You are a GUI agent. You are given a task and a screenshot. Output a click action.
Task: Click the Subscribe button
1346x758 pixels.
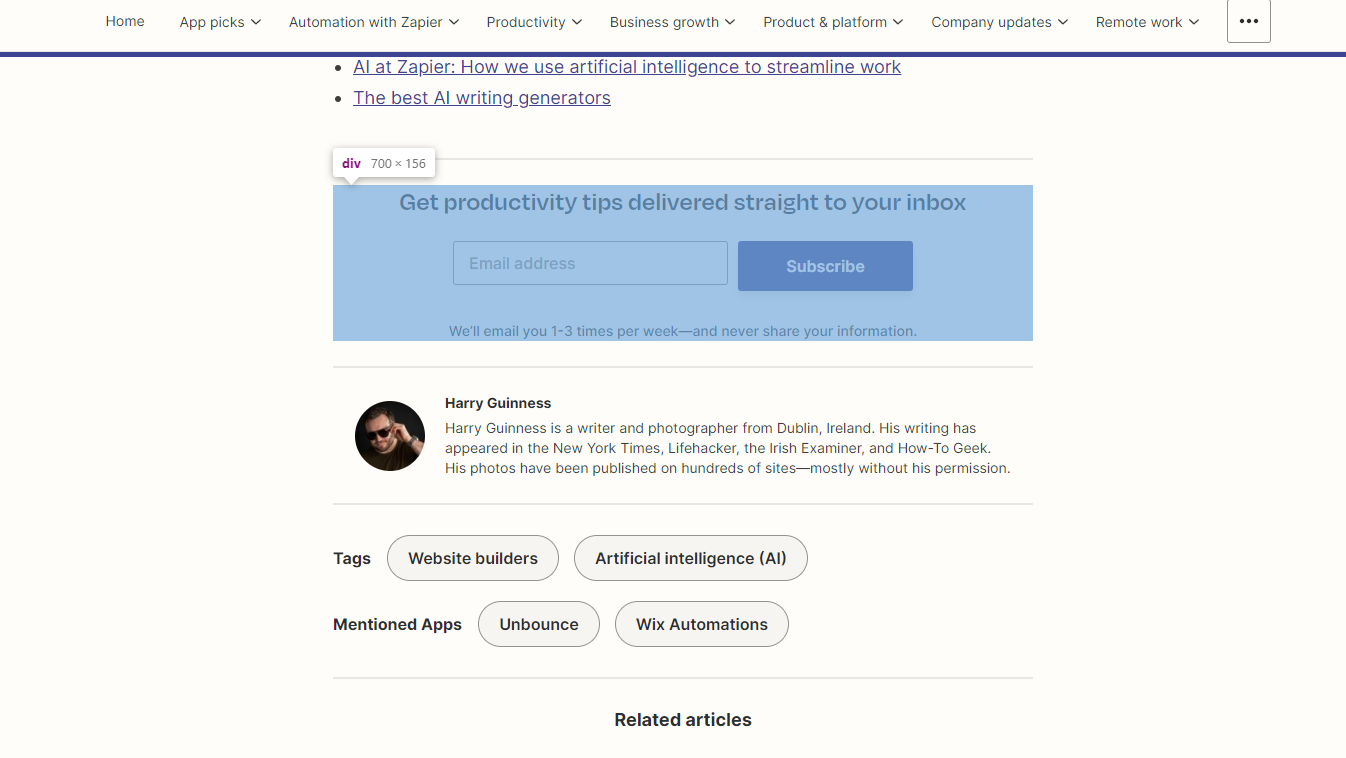824,265
